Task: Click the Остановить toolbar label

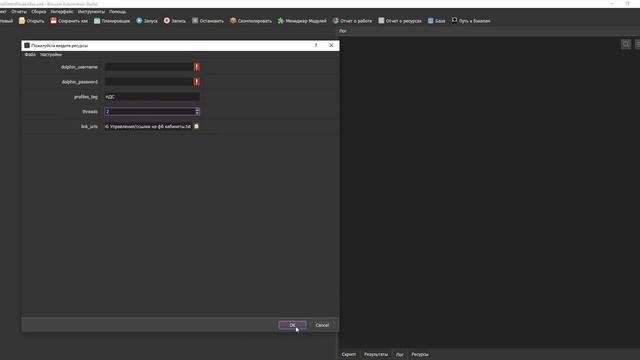Action: pos(212,21)
